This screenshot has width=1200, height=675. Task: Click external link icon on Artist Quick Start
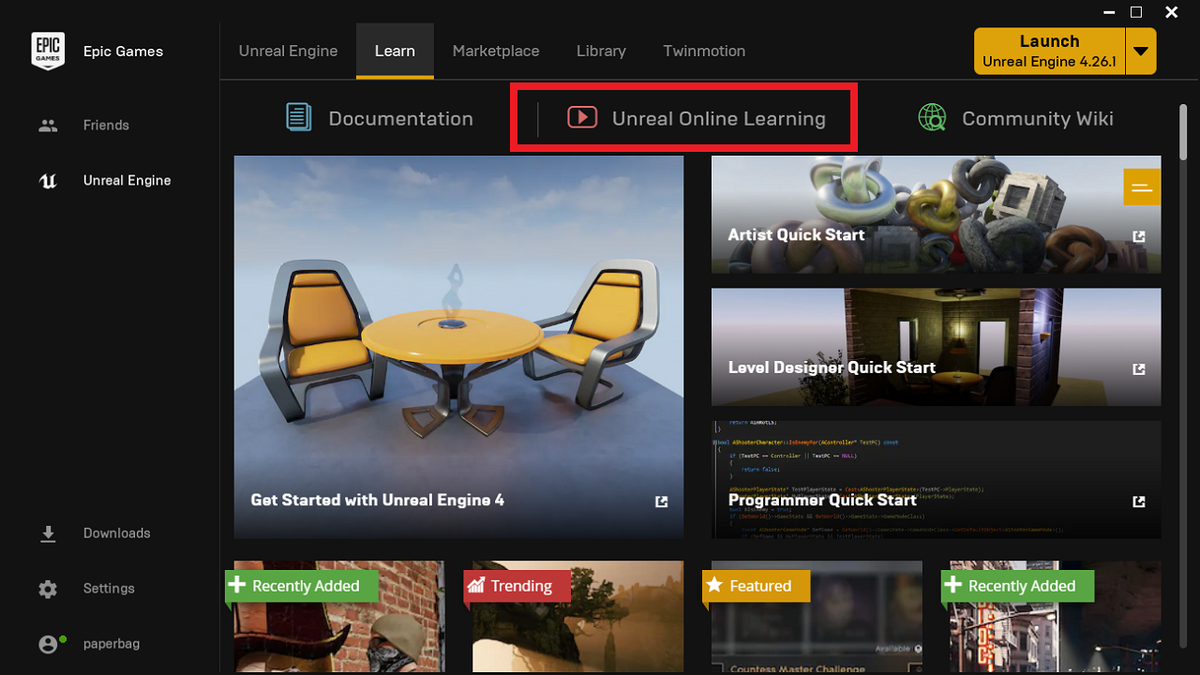(1139, 236)
